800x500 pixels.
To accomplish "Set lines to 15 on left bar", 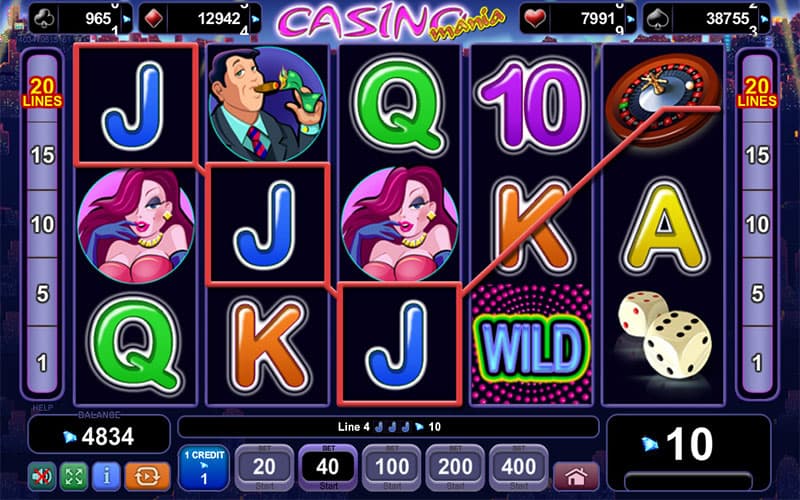I will point(42,155).
